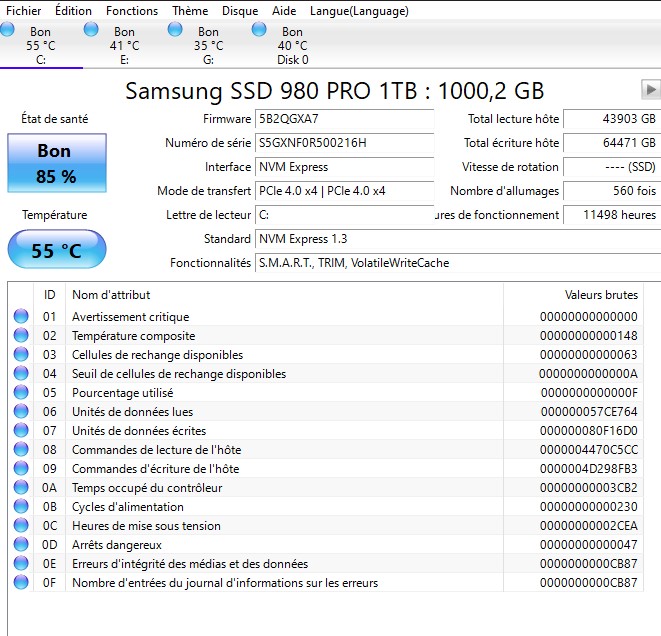
Task: Select the Avertissement critique attribute name
Action: click(131, 317)
